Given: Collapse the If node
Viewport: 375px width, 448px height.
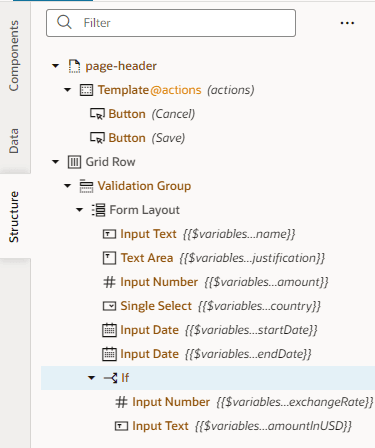Looking at the screenshot, I should click(x=92, y=378).
